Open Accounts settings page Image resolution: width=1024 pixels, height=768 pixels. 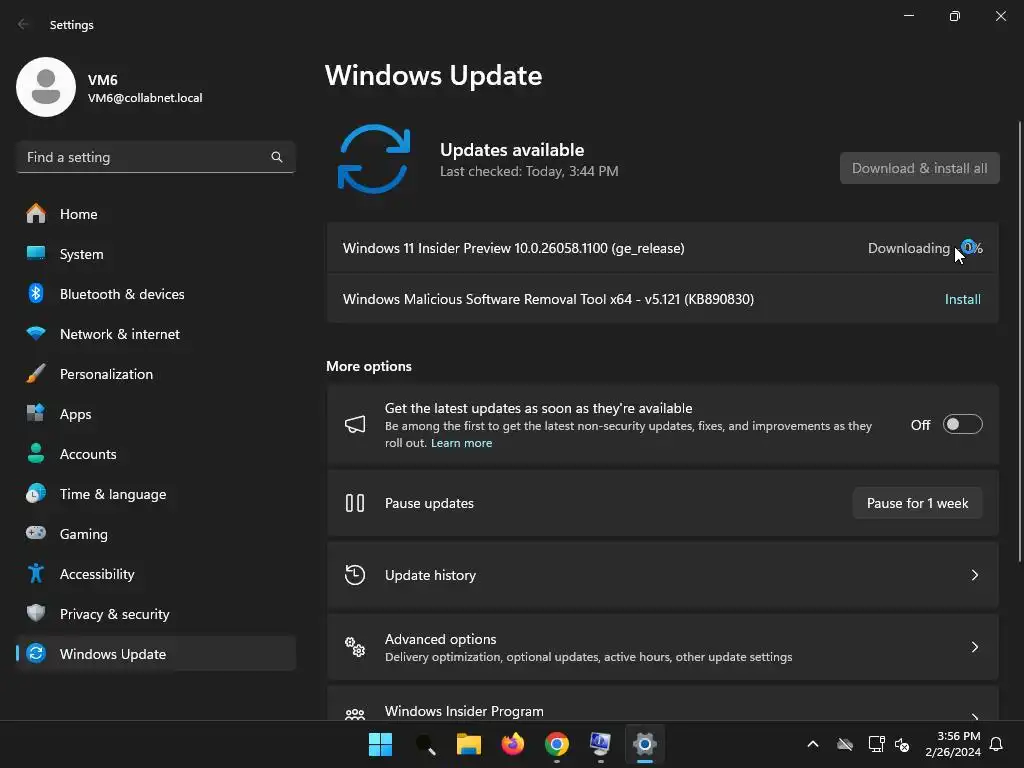[x=155, y=453]
